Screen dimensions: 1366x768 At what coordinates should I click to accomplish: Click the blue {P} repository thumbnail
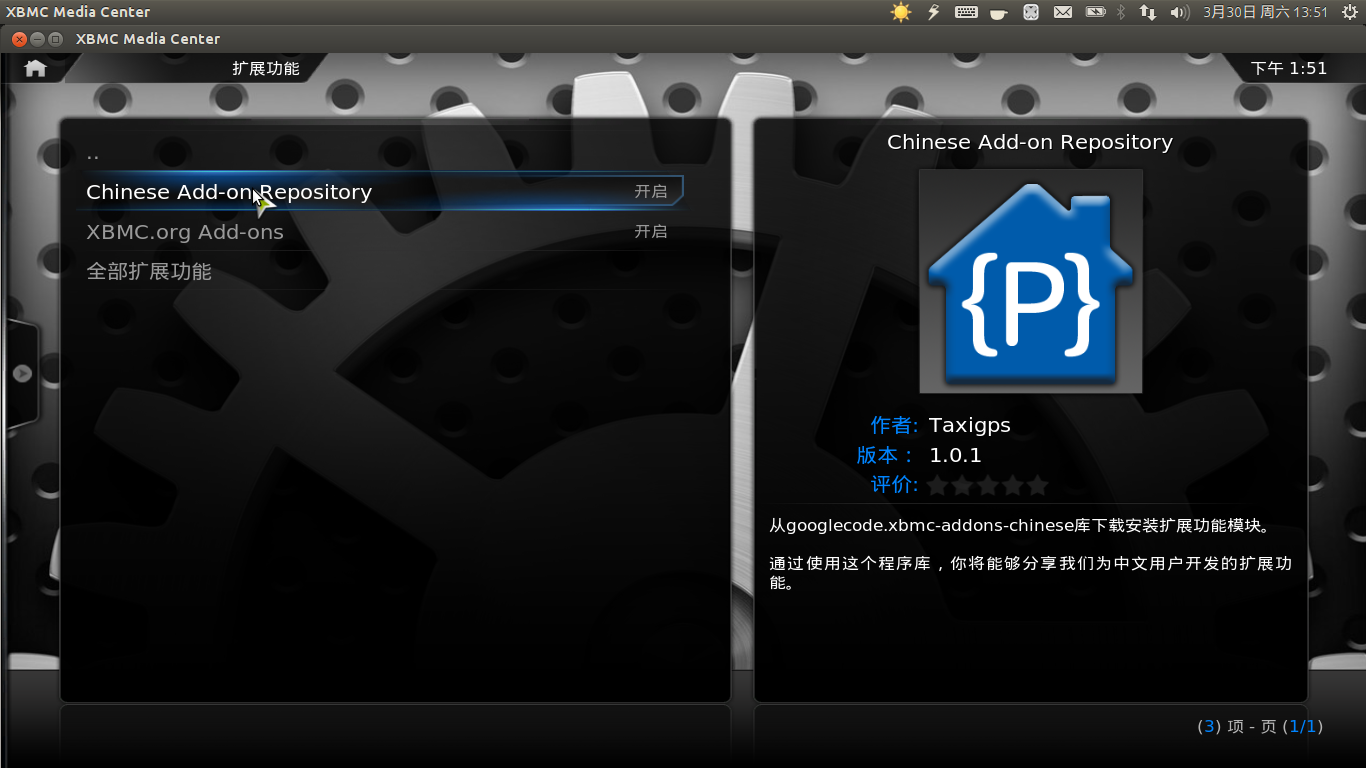point(1030,281)
